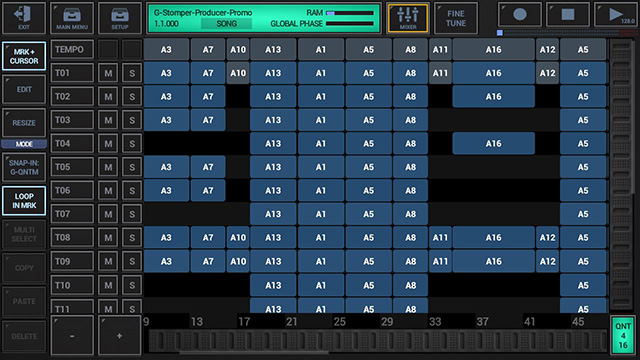The width and height of the screenshot is (640, 360).
Task: Click the vertical track scroll strip
Action: point(621,175)
